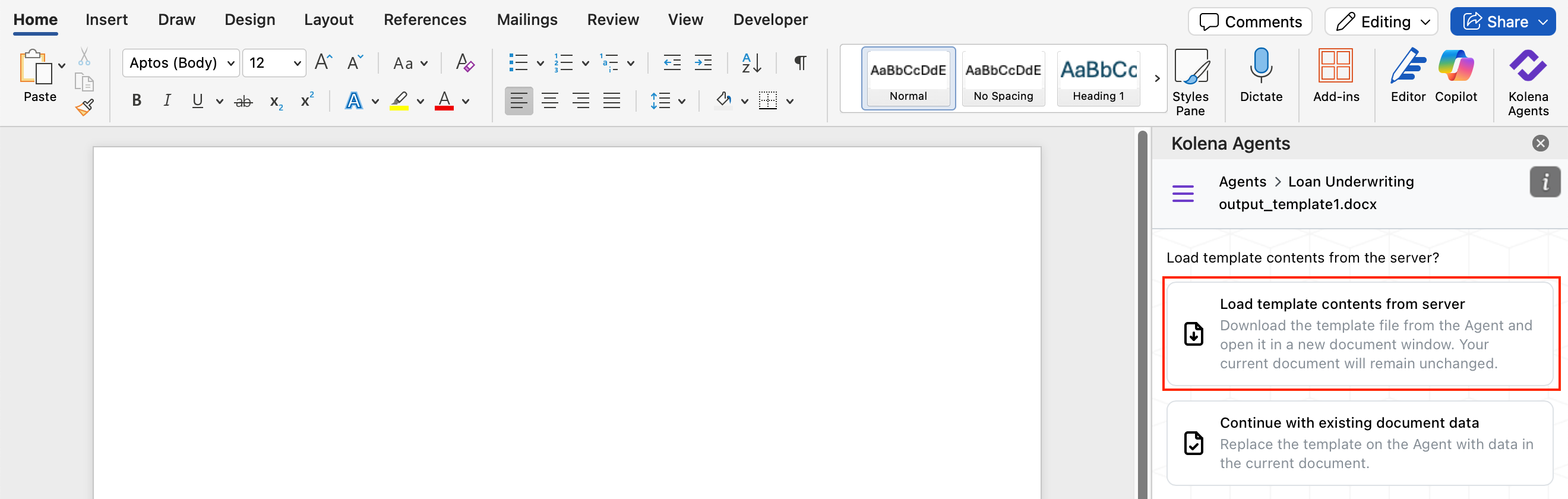Toggle paragraph marks display
The image size is (1568, 499).
tap(800, 63)
